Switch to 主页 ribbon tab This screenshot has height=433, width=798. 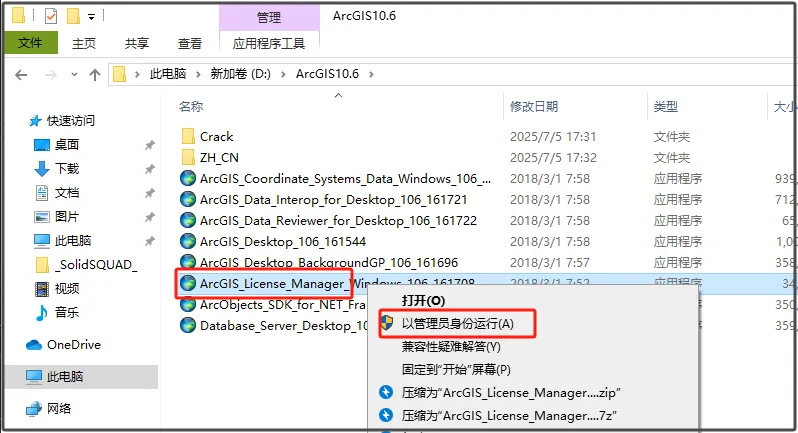pyautogui.click(x=84, y=43)
